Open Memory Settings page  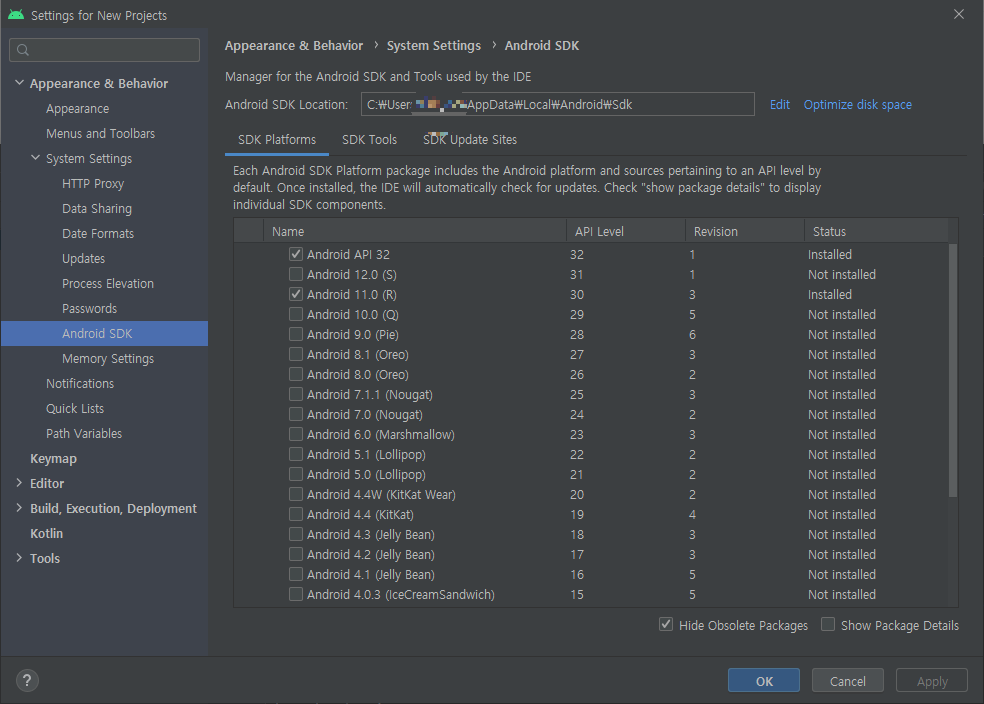[x=108, y=358]
